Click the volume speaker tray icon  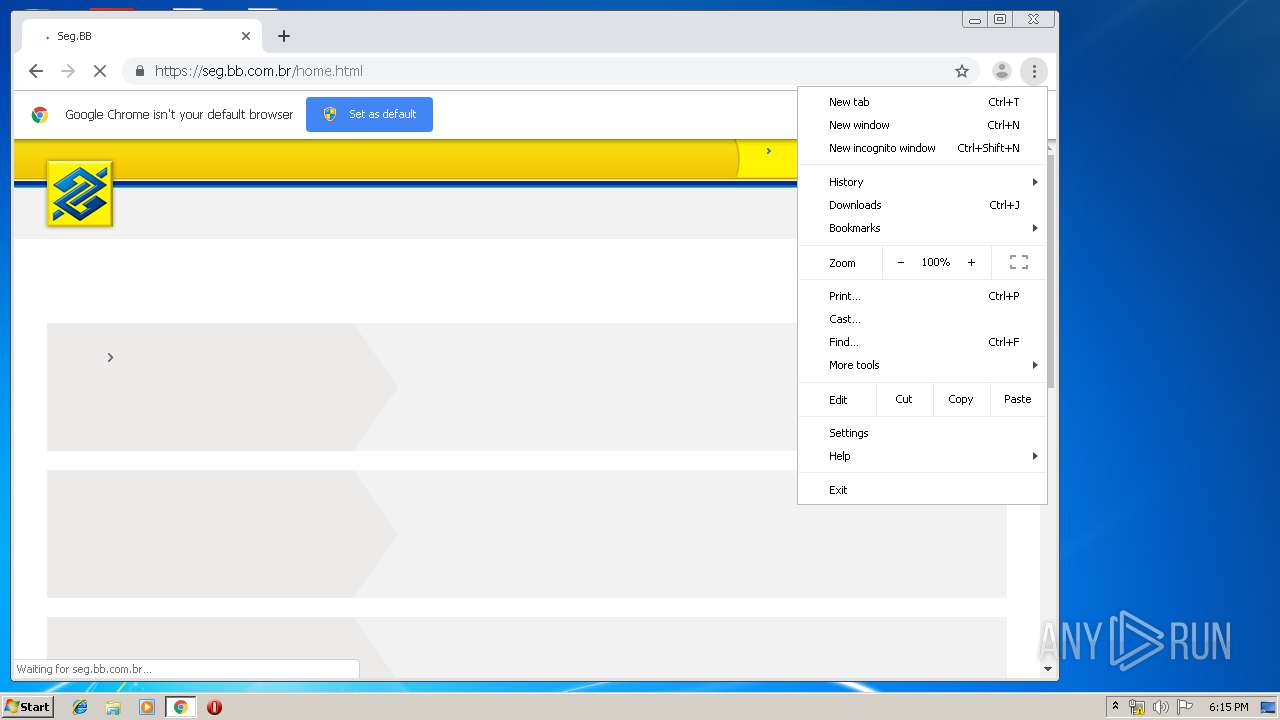pos(1160,707)
